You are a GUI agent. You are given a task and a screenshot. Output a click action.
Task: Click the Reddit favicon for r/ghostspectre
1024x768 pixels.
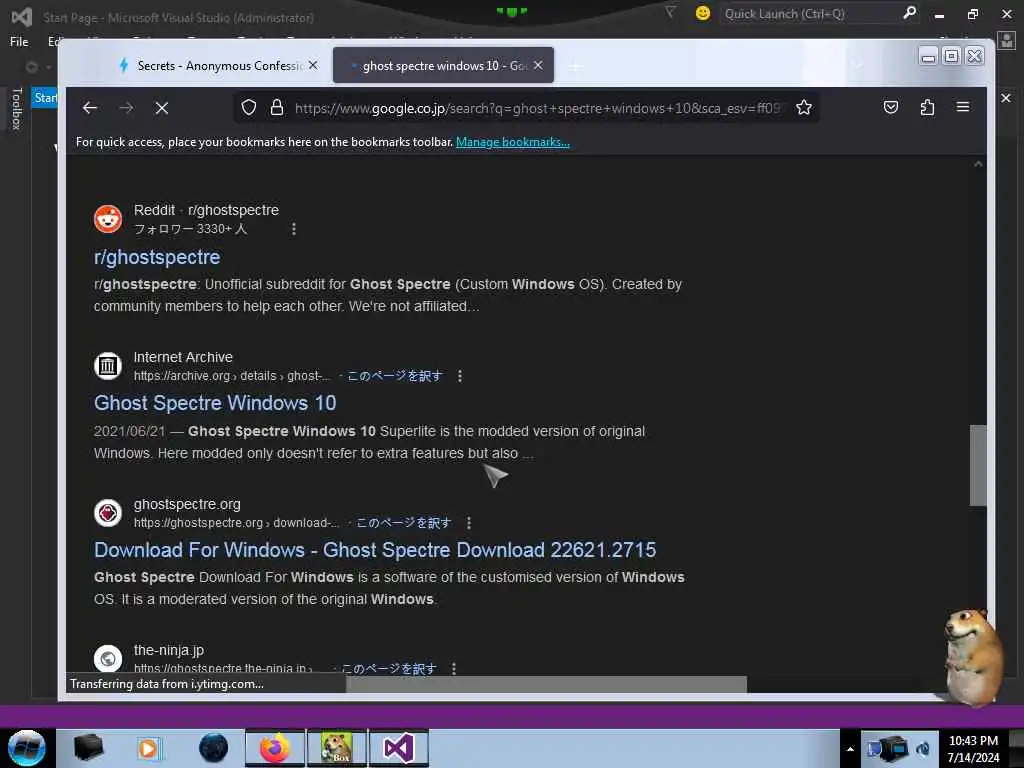(x=108, y=219)
